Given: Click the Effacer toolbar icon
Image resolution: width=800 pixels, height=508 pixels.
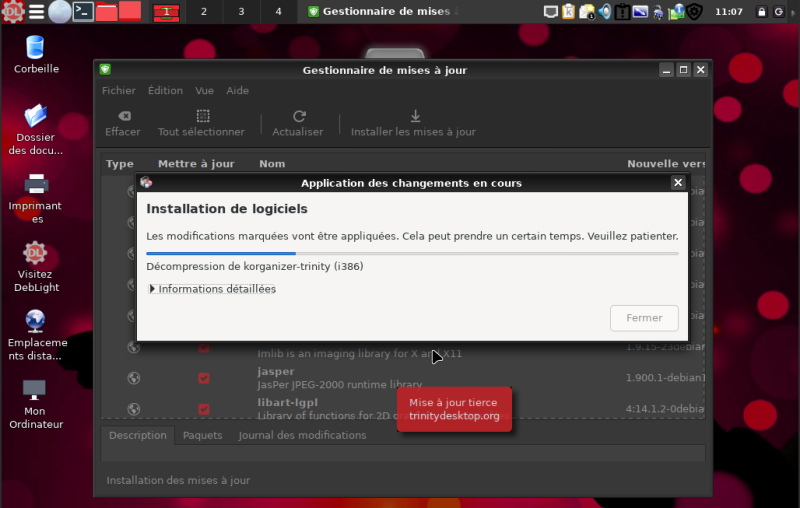Looking at the screenshot, I should (123, 116).
